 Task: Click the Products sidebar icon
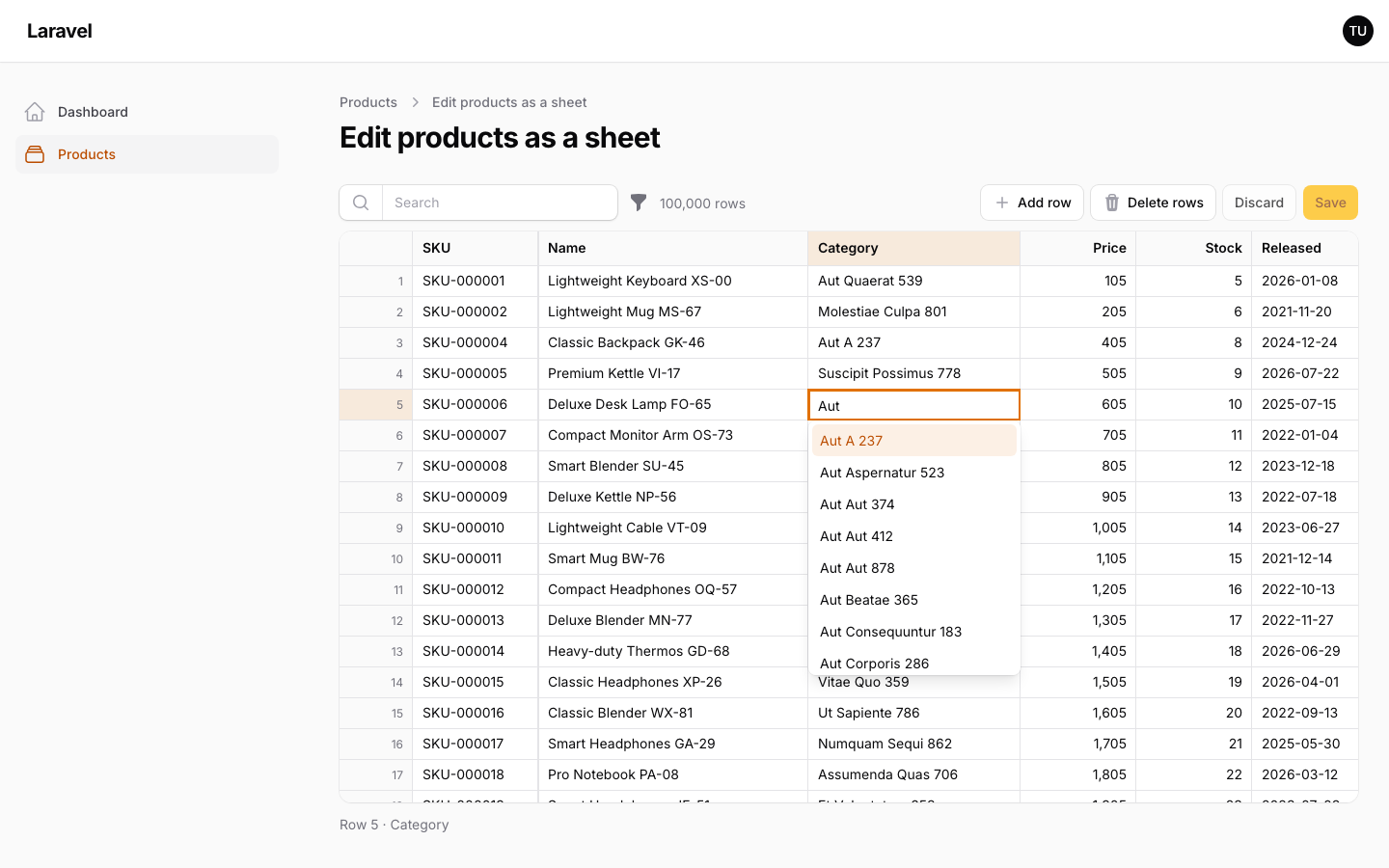click(35, 154)
